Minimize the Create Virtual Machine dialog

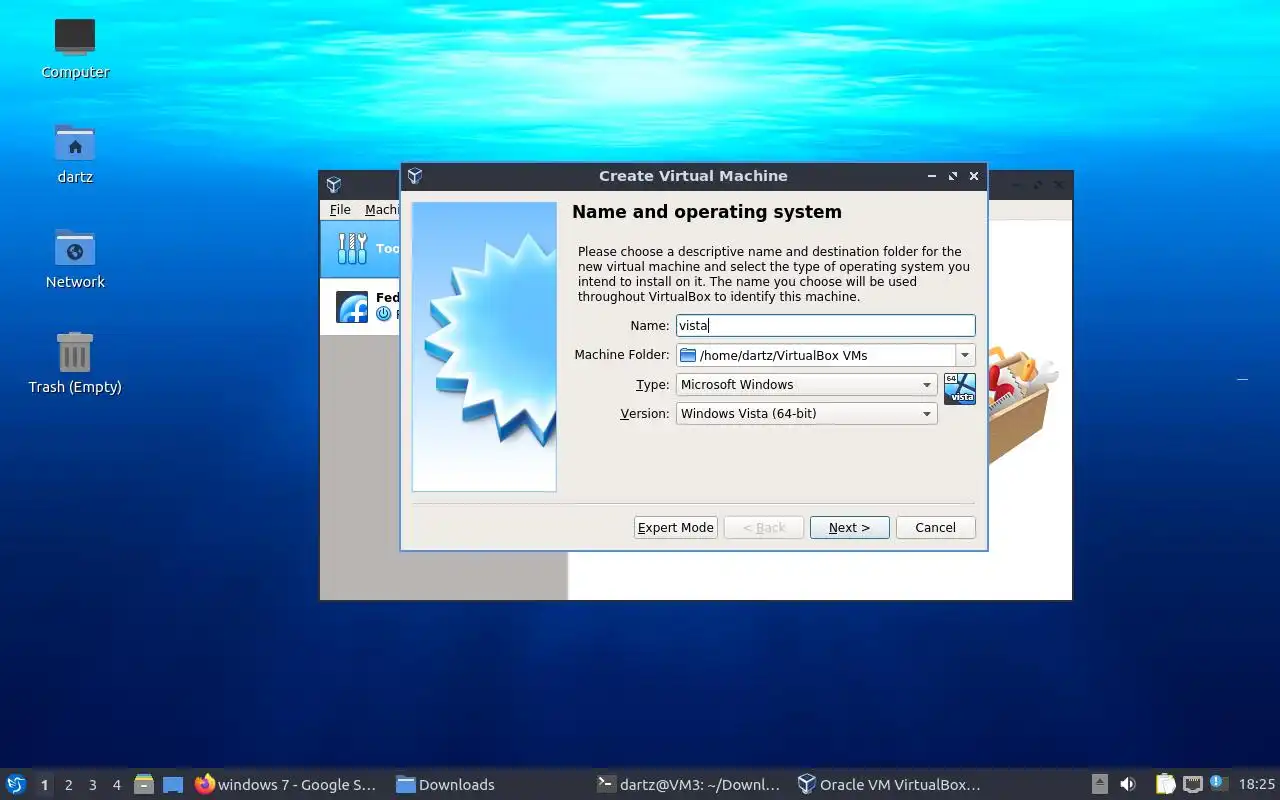pyautogui.click(x=932, y=176)
